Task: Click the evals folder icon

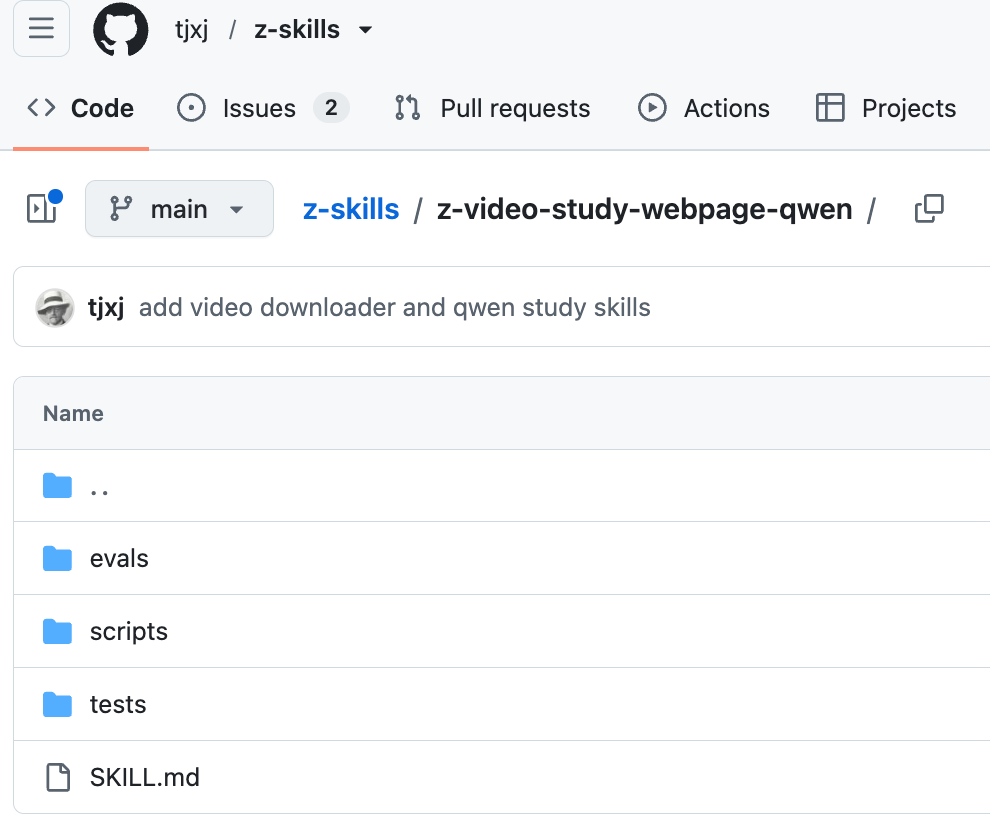Action: [x=57, y=559]
